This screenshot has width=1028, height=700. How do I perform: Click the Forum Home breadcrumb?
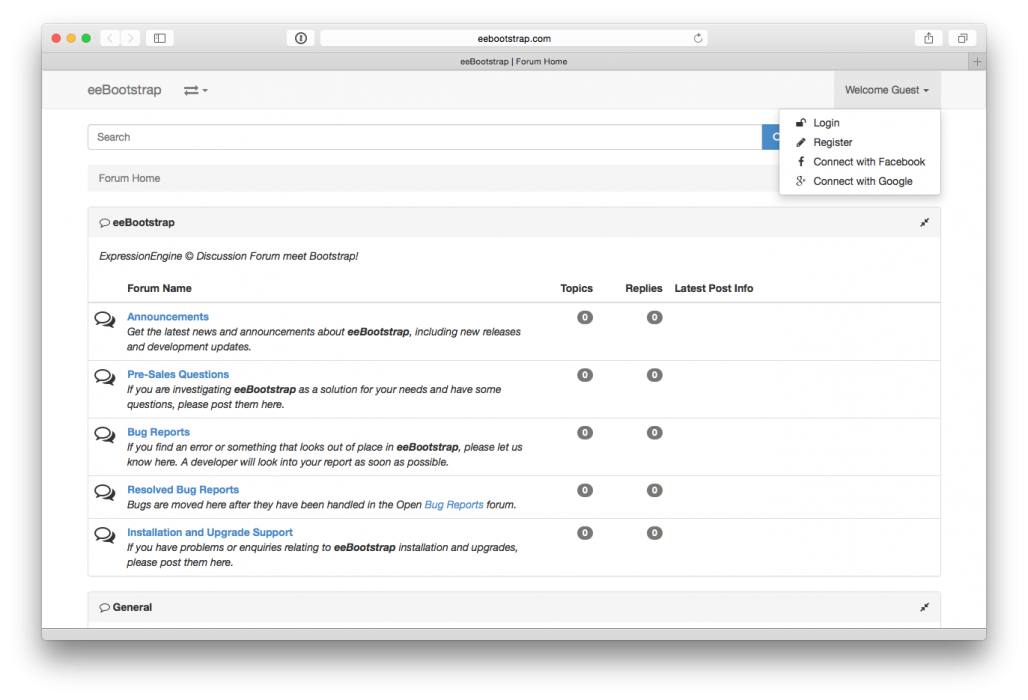coord(129,178)
